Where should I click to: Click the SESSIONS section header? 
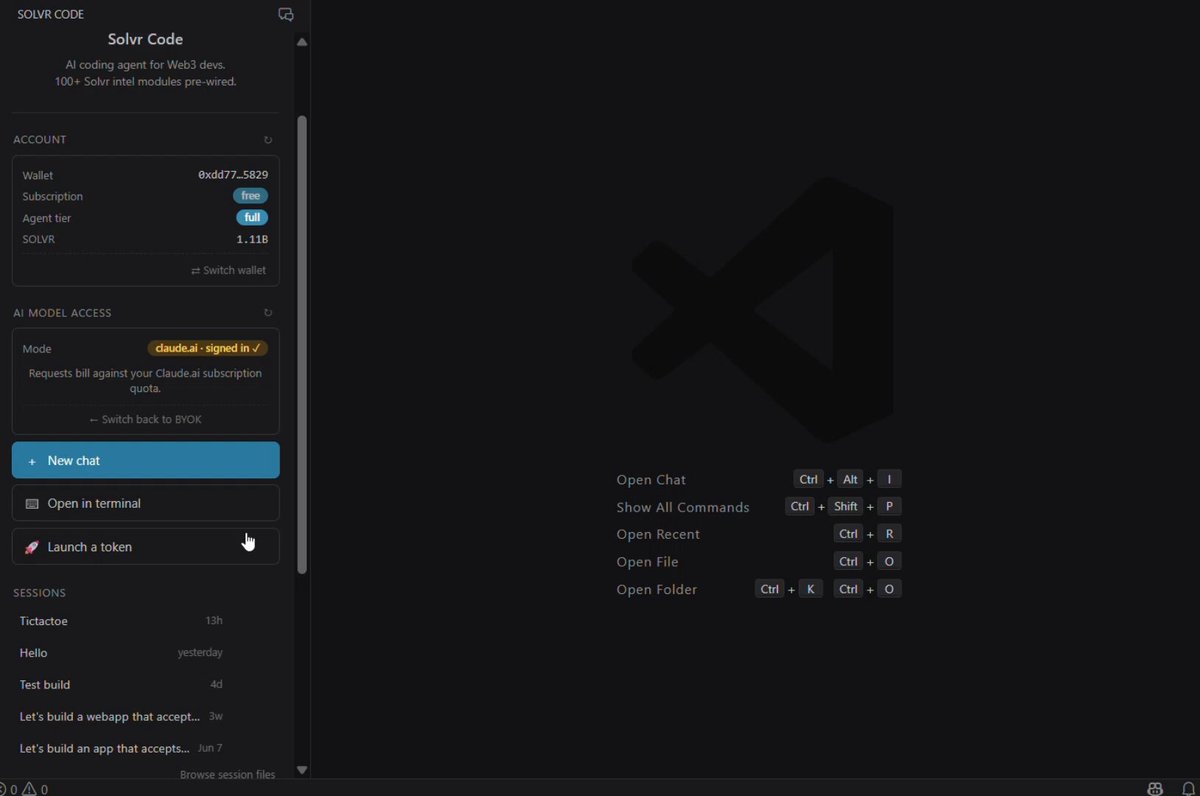click(x=40, y=593)
